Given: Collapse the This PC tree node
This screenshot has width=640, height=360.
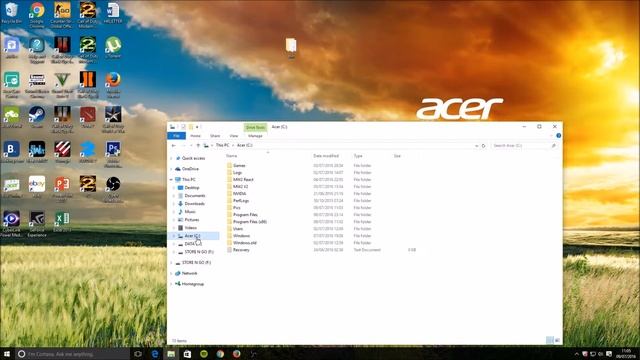Looking at the screenshot, I should (171, 180).
